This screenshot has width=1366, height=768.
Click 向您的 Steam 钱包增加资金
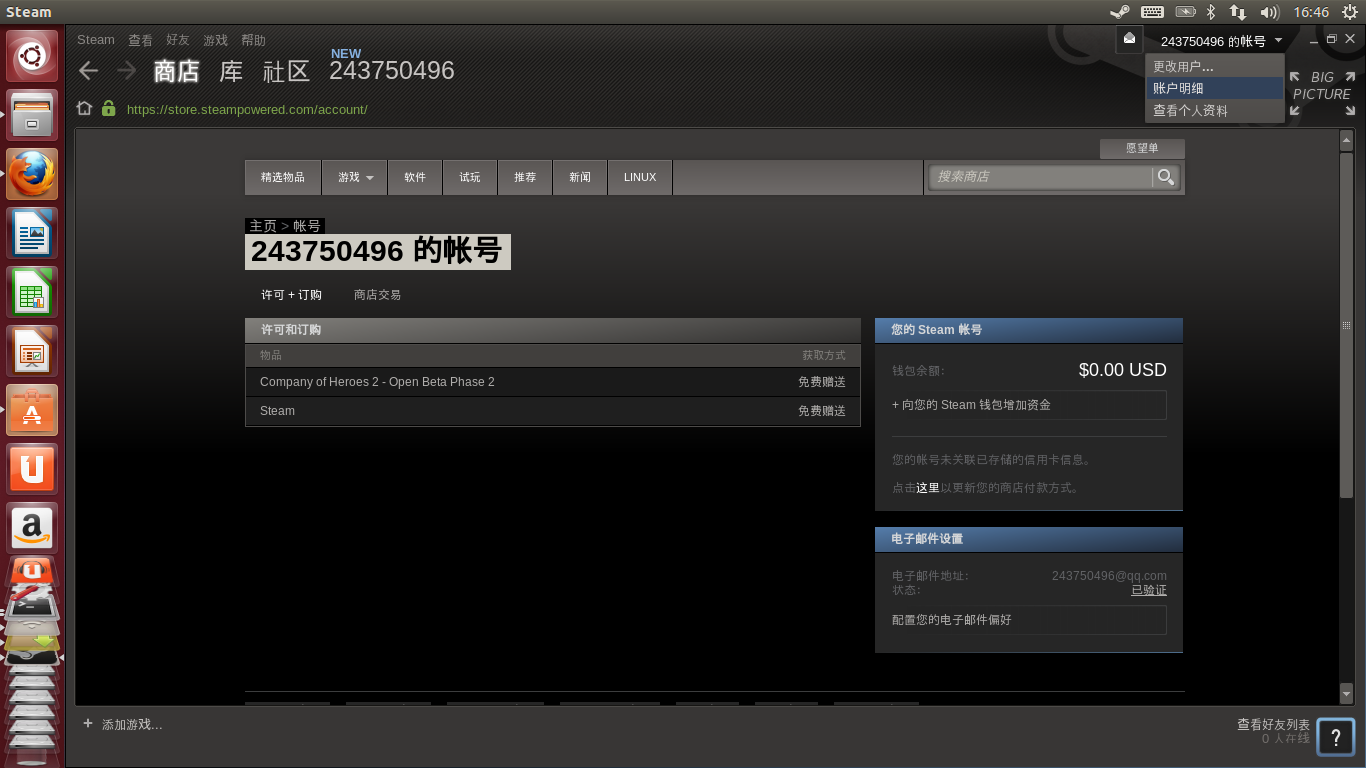point(1029,405)
